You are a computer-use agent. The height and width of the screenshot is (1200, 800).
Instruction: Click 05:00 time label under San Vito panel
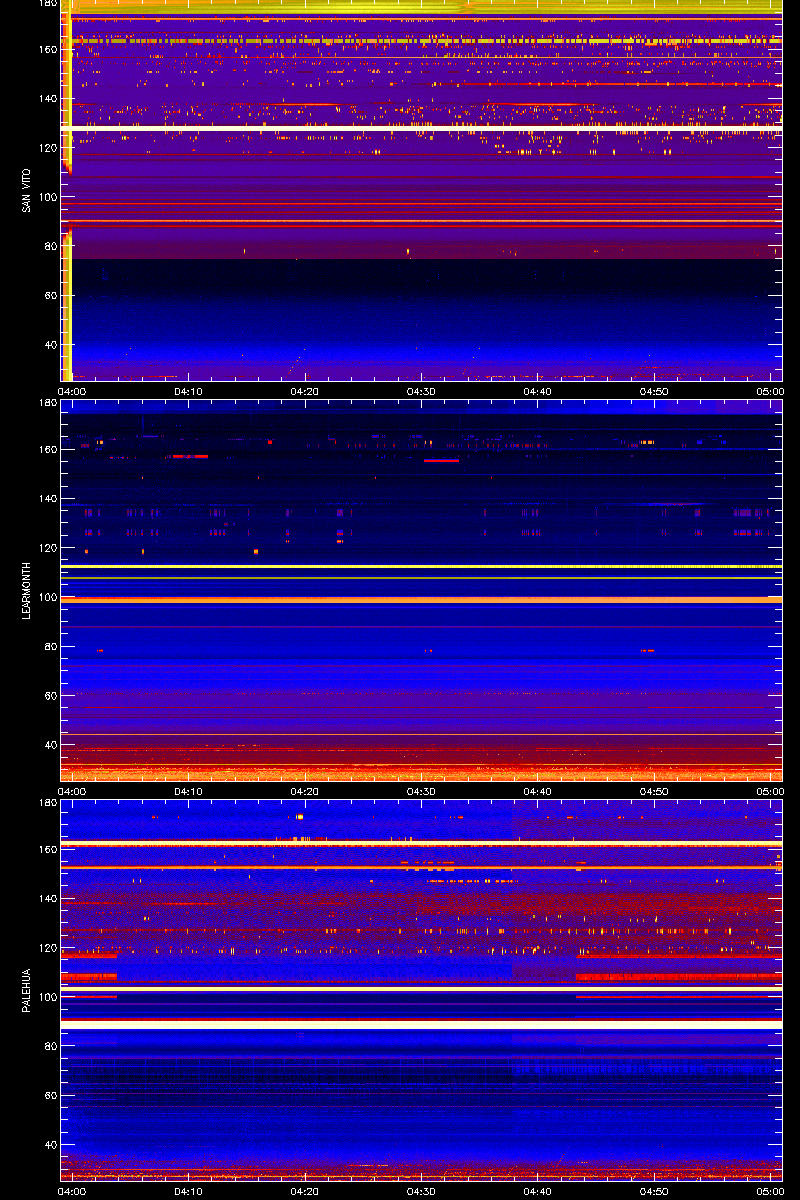coord(770,391)
